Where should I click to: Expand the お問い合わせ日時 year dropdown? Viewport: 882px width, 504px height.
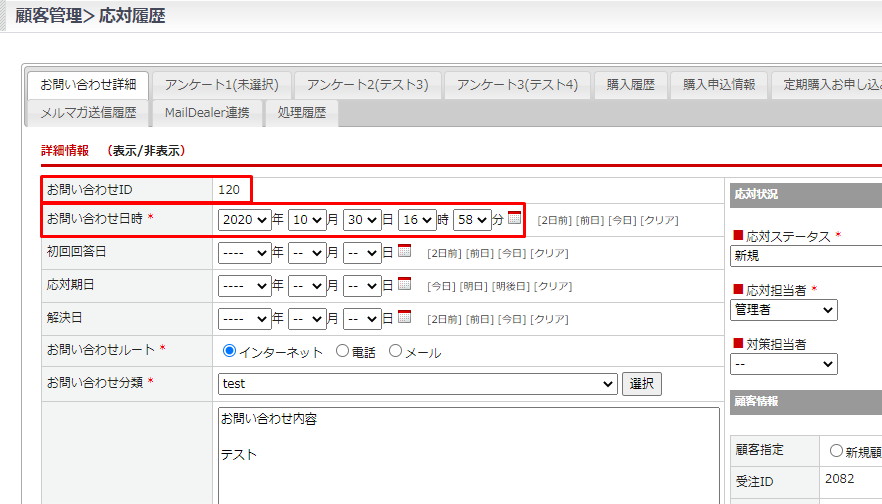[x=245, y=219]
